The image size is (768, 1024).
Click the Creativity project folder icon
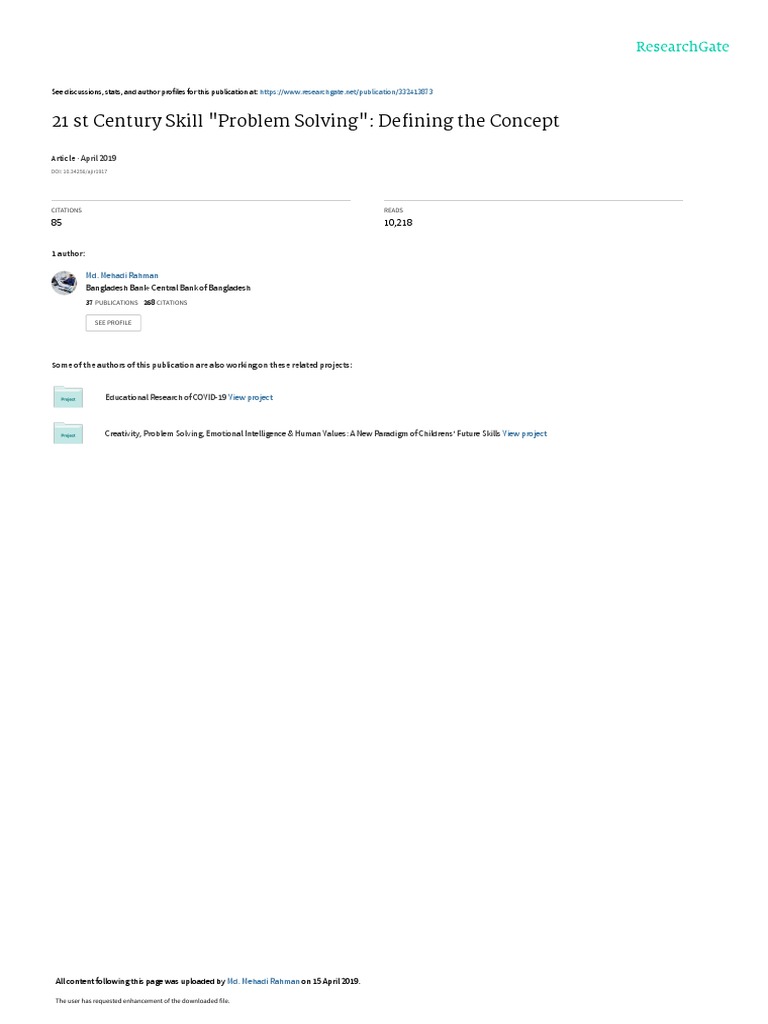coord(68,433)
